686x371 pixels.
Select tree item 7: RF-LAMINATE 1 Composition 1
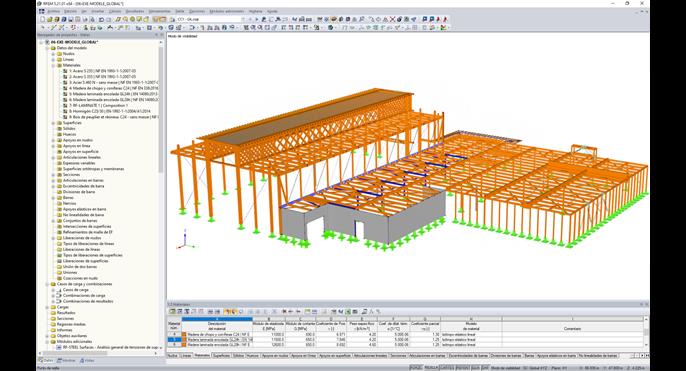click(98, 105)
